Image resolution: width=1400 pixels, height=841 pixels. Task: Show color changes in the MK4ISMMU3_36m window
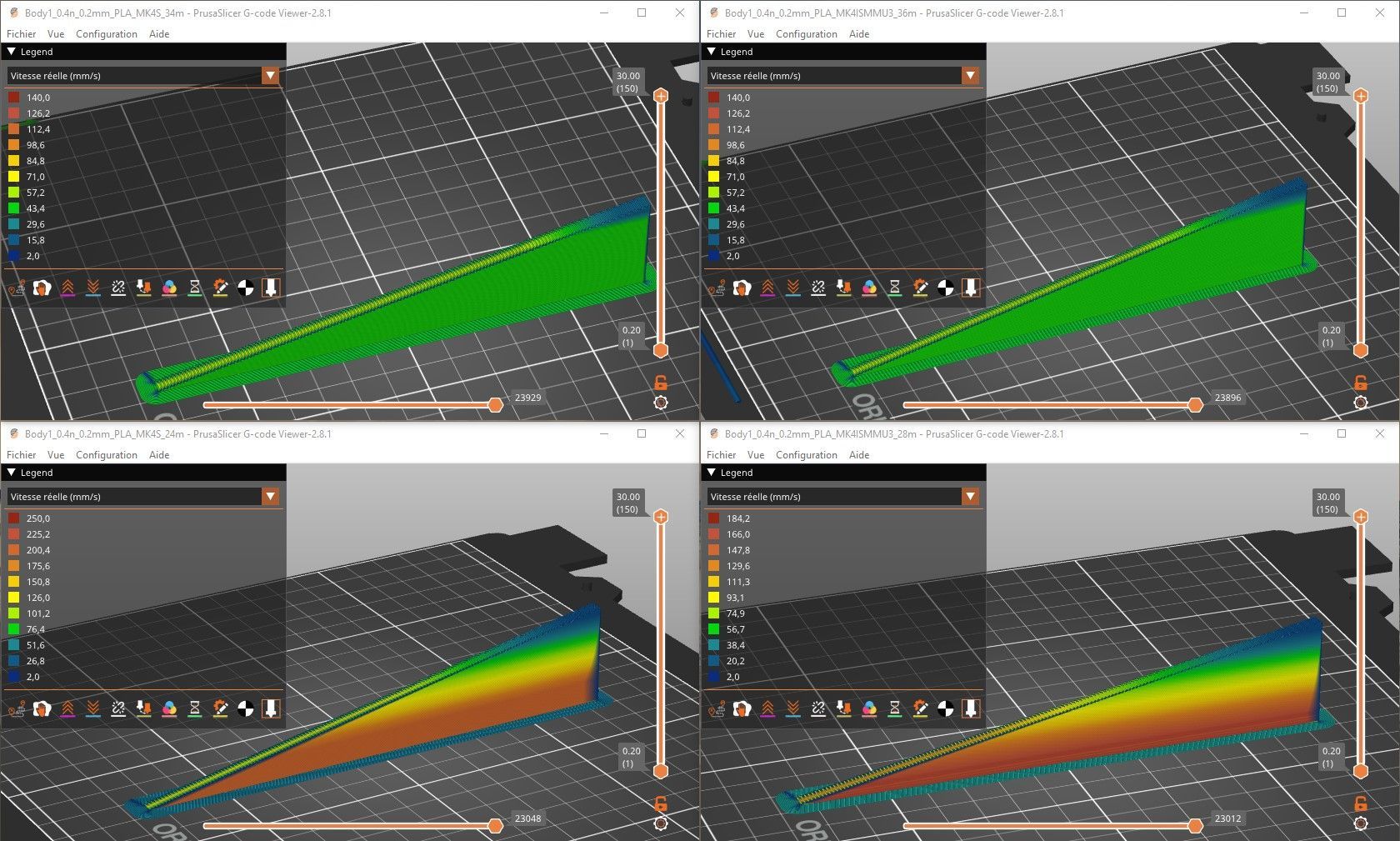869,288
